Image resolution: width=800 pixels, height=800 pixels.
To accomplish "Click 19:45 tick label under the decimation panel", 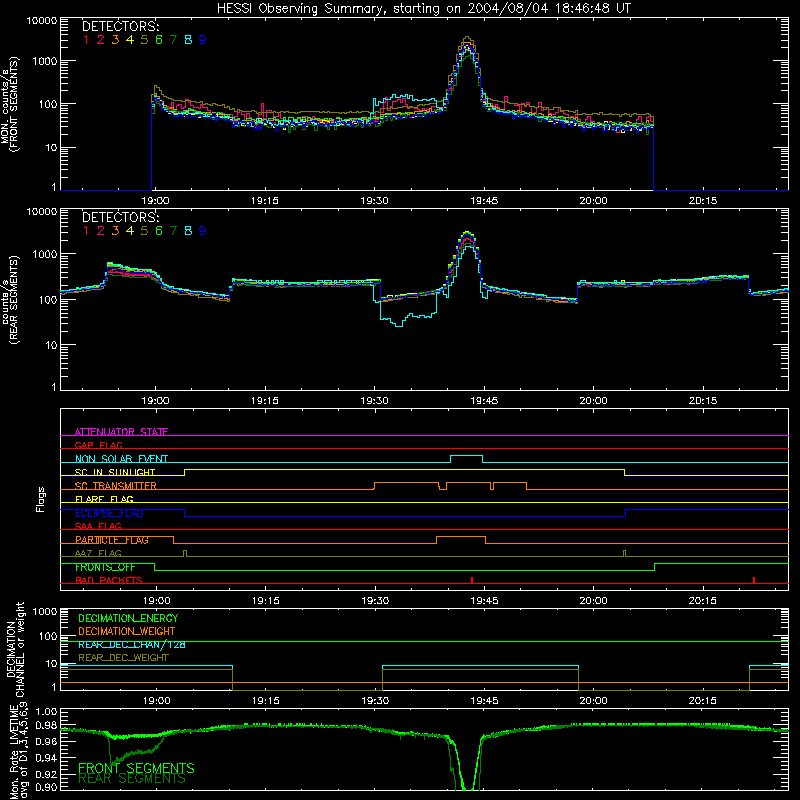I will 484,701.
